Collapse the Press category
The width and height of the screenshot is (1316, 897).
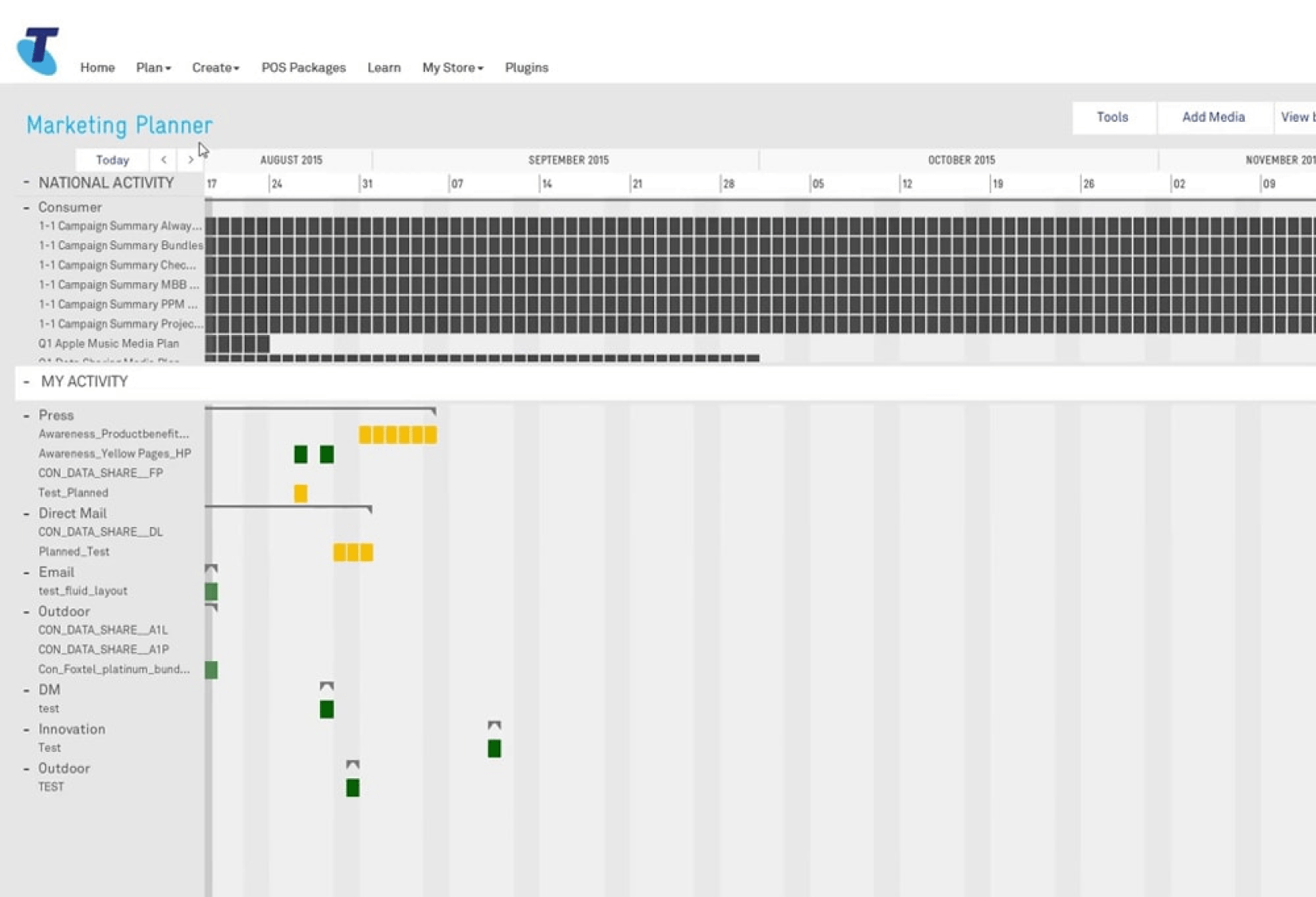click(x=26, y=415)
